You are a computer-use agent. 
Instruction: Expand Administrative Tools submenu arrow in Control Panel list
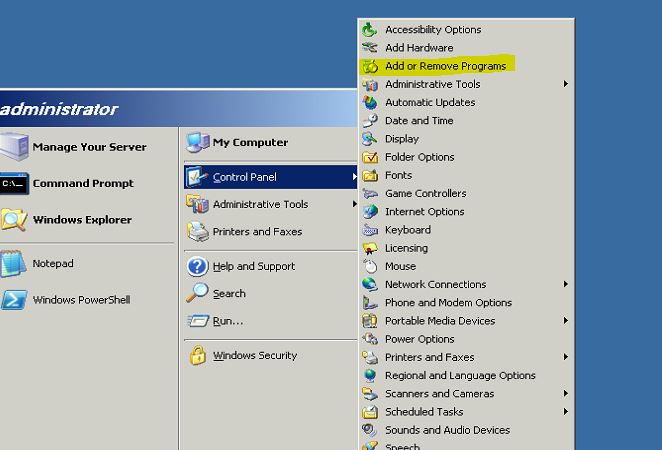point(566,84)
